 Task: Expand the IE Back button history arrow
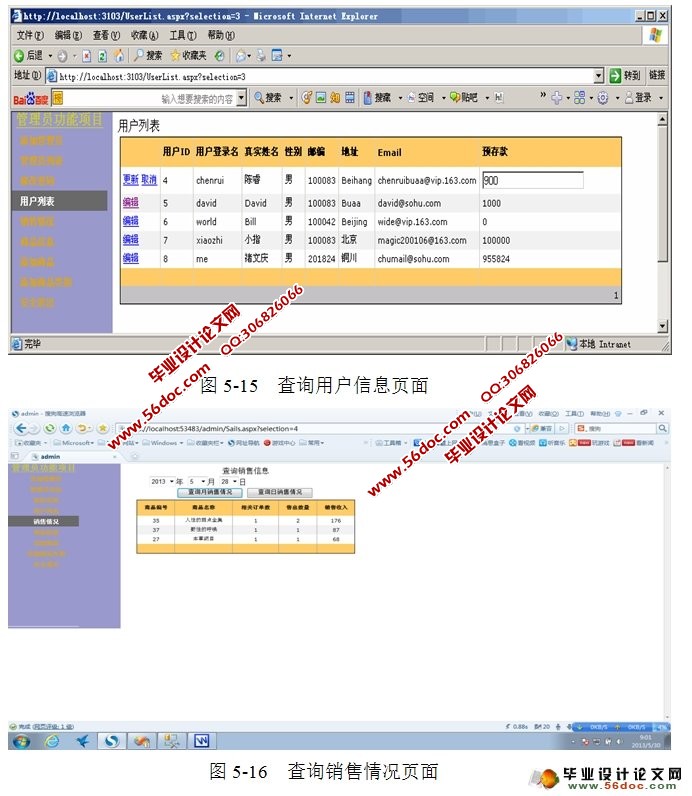pyautogui.click(x=50, y=56)
